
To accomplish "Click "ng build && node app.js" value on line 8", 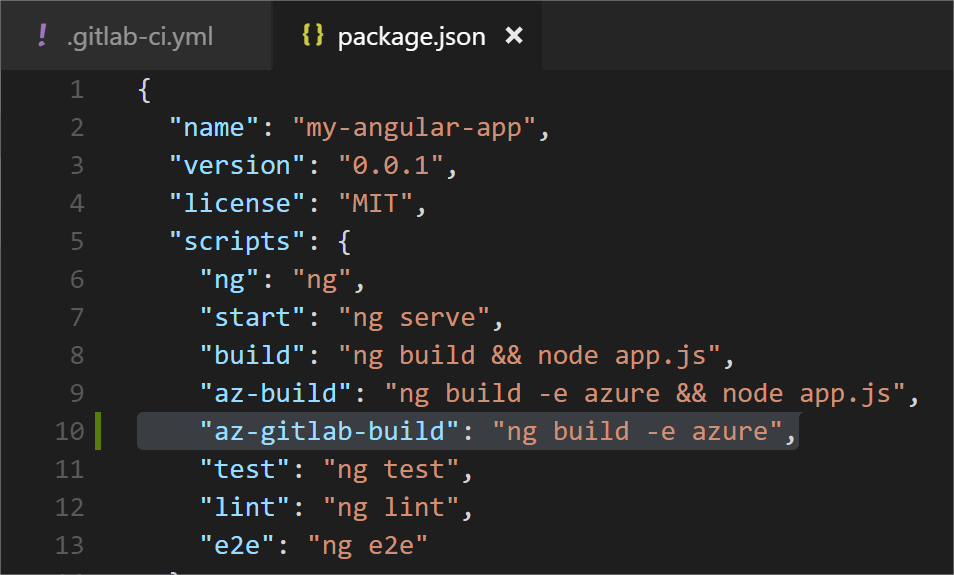I will (529, 356).
